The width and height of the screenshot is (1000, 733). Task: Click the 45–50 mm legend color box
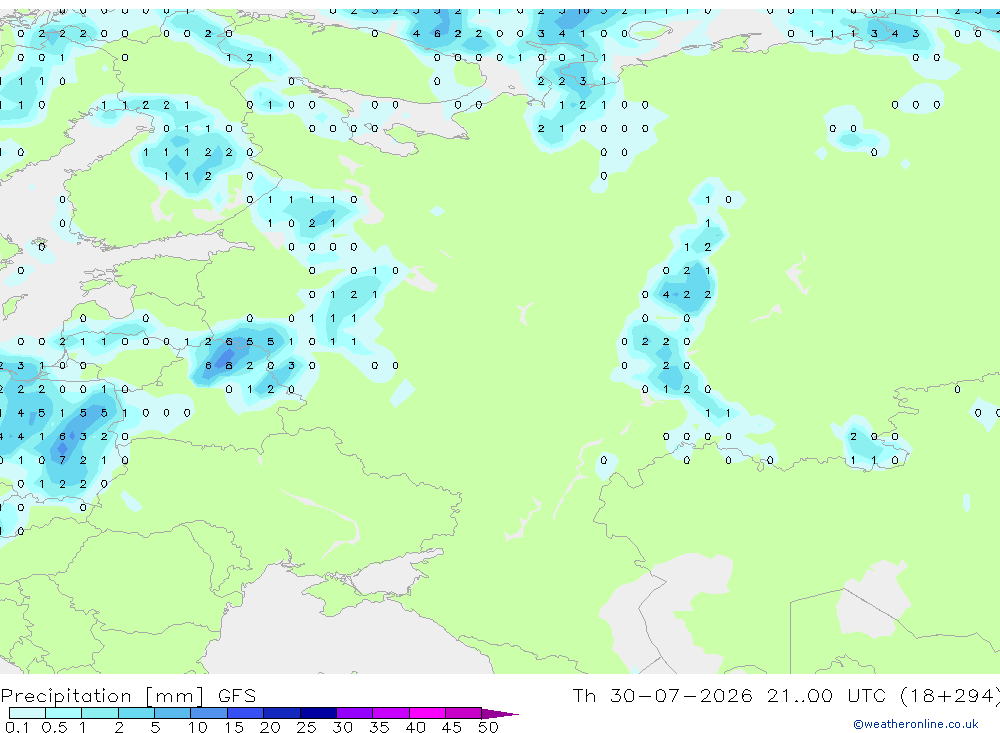point(464,713)
